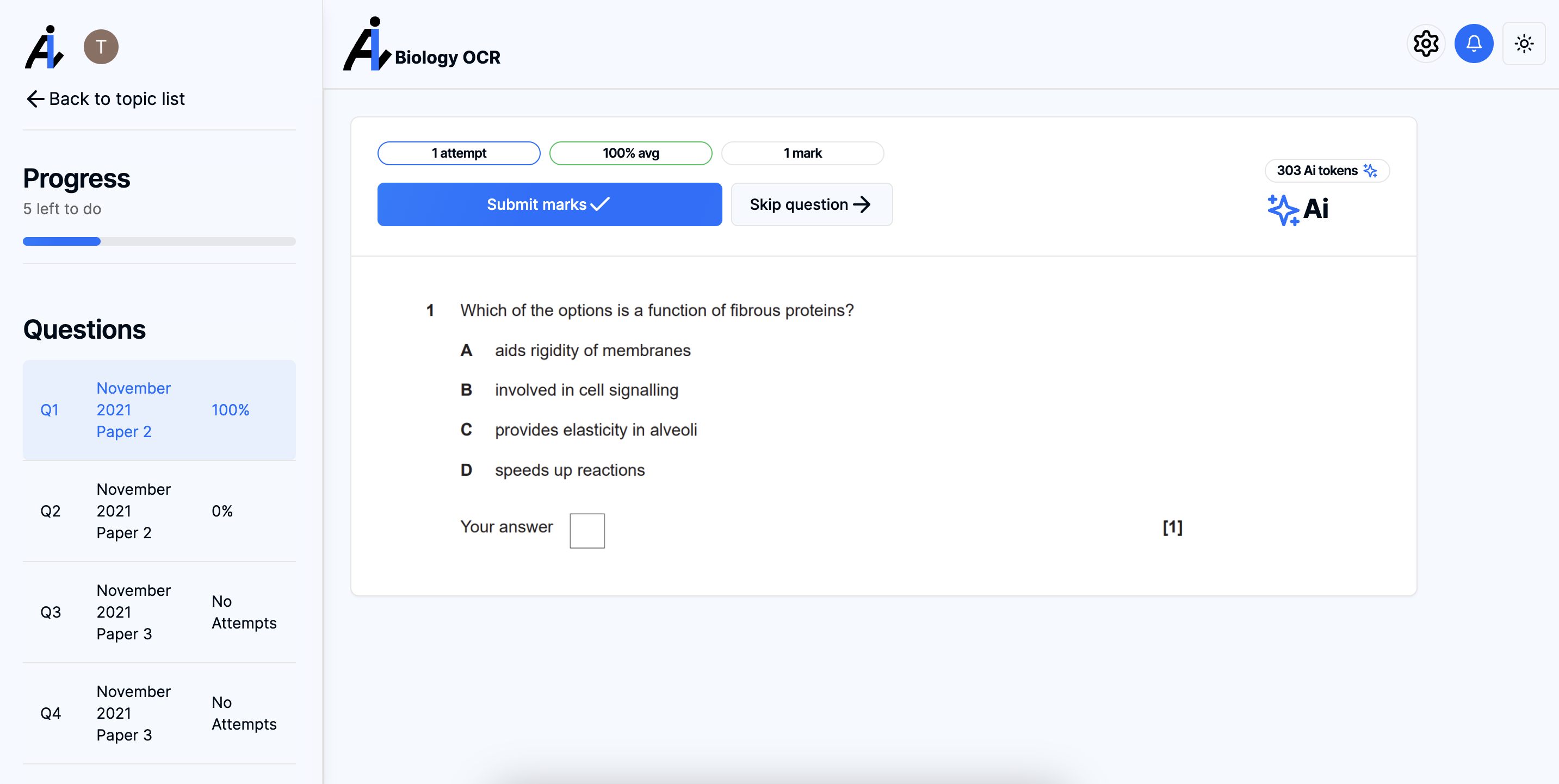Go back to topic list

coord(106,98)
